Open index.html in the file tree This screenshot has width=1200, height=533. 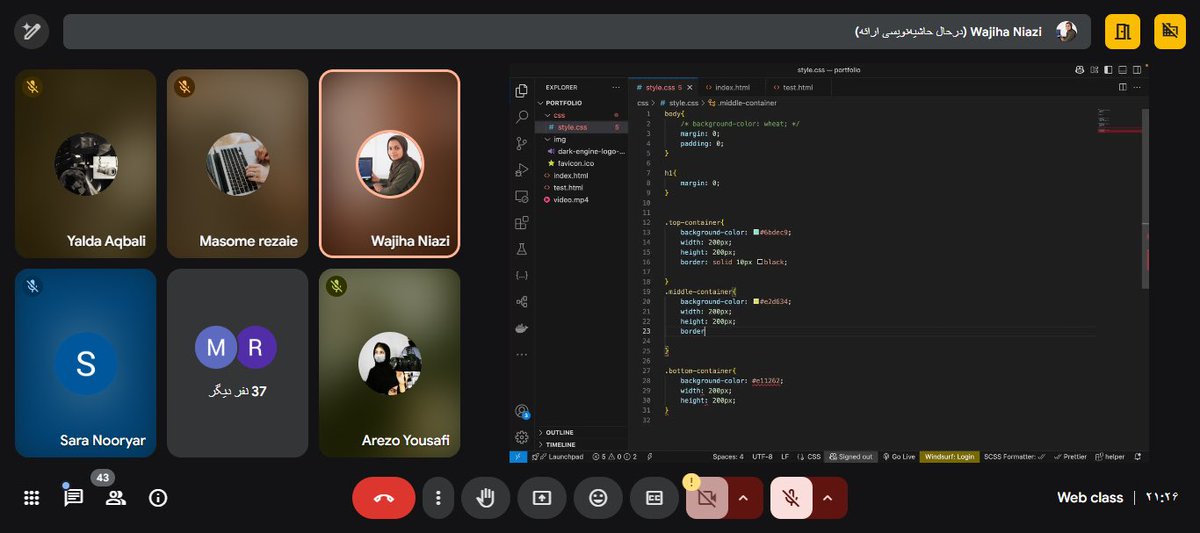[x=582, y=175]
